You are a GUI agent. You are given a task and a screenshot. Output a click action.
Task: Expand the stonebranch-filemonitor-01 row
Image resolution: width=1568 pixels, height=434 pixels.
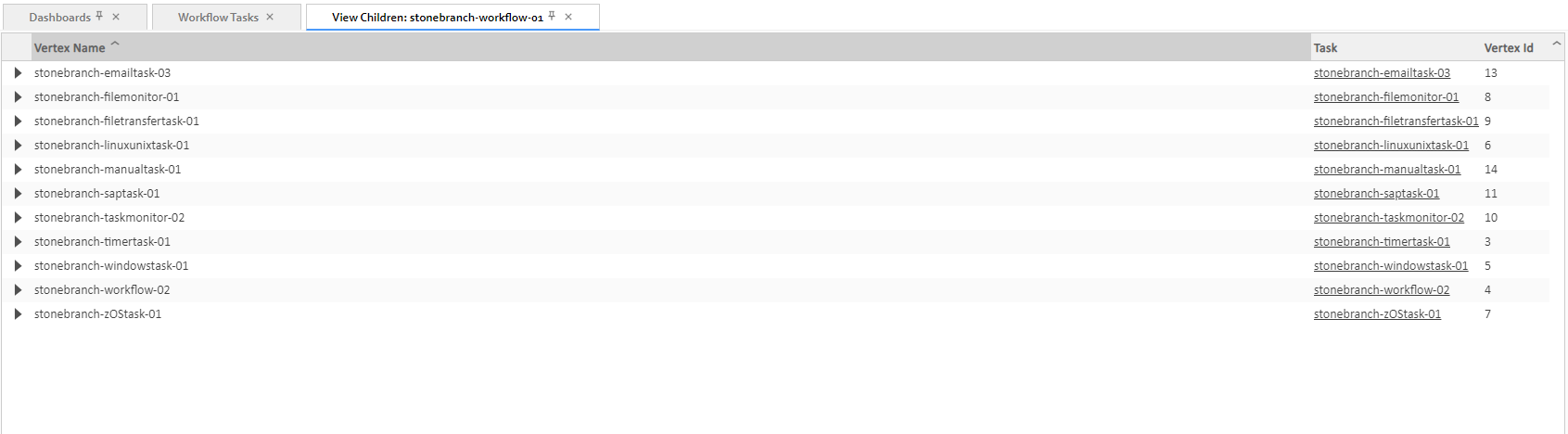[x=18, y=97]
